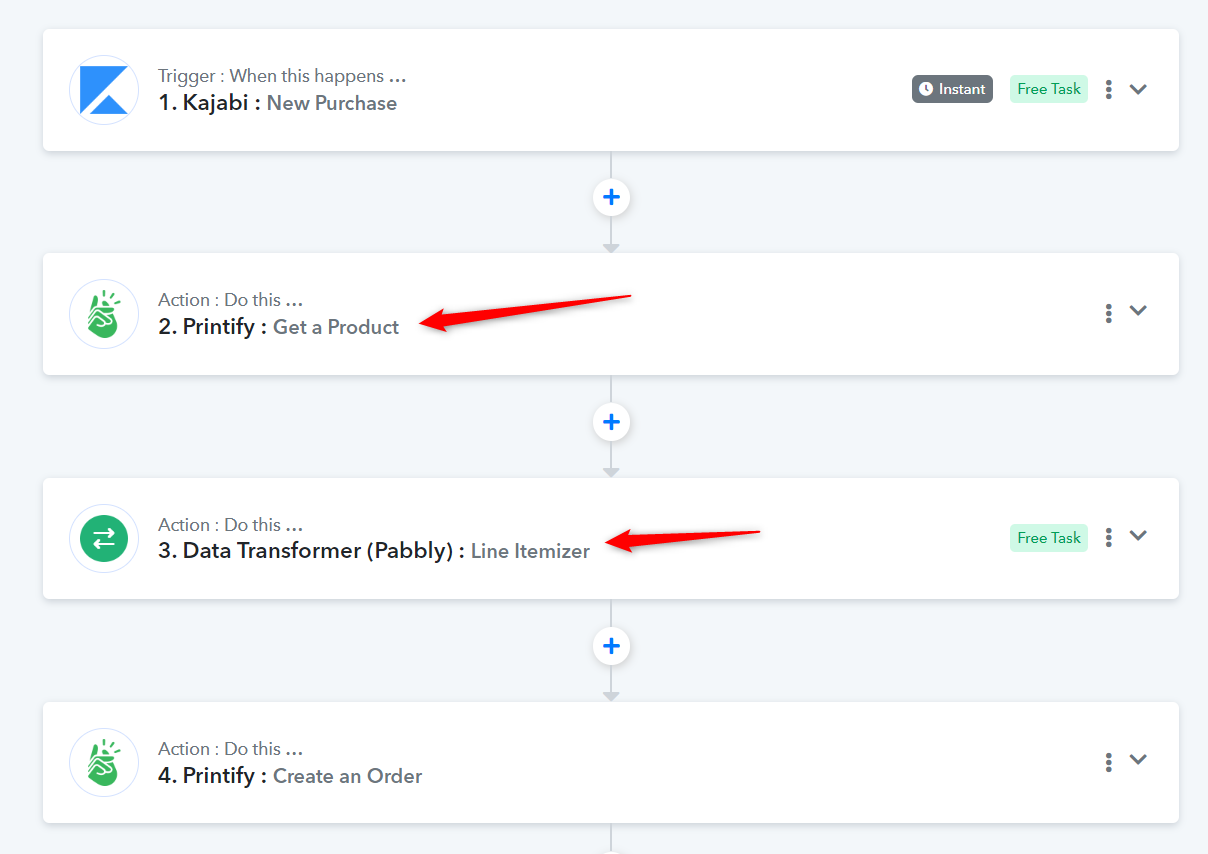Expand the Line Itemizer step

point(1138,536)
